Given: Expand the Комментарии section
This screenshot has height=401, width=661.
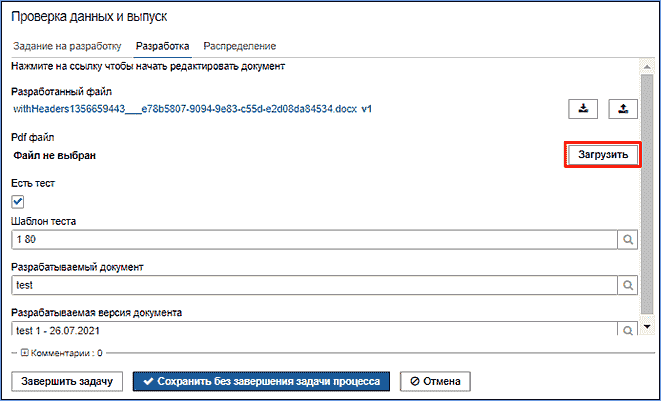Looking at the screenshot, I should pyautogui.click(x=24, y=353).
